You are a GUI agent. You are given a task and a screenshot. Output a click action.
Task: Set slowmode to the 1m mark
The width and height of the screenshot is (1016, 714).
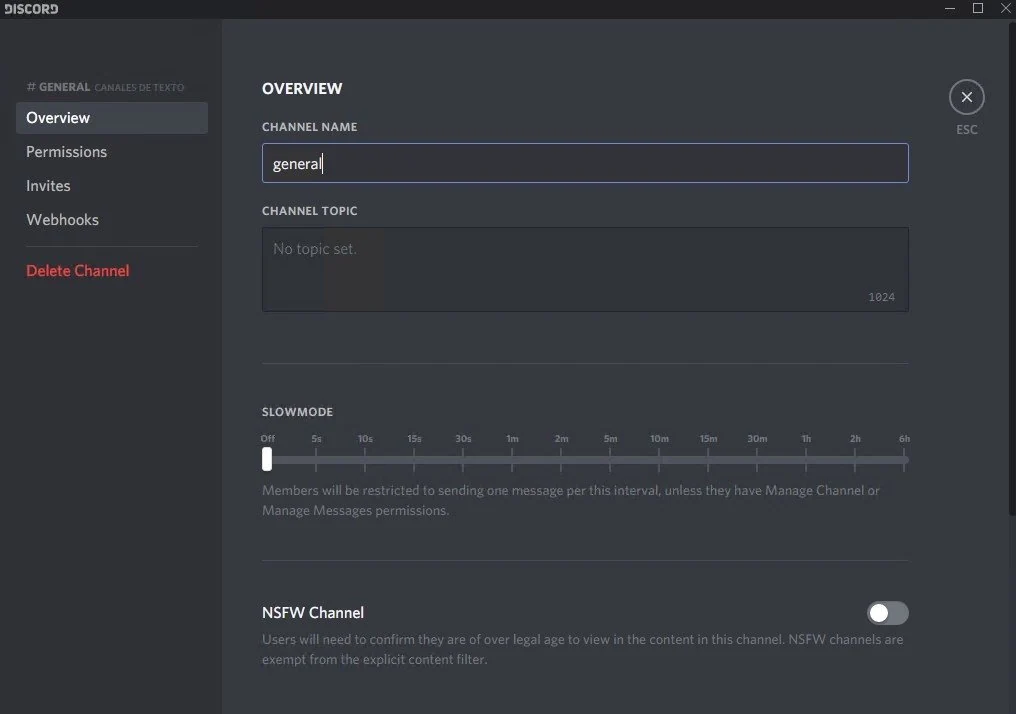point(512,460)
